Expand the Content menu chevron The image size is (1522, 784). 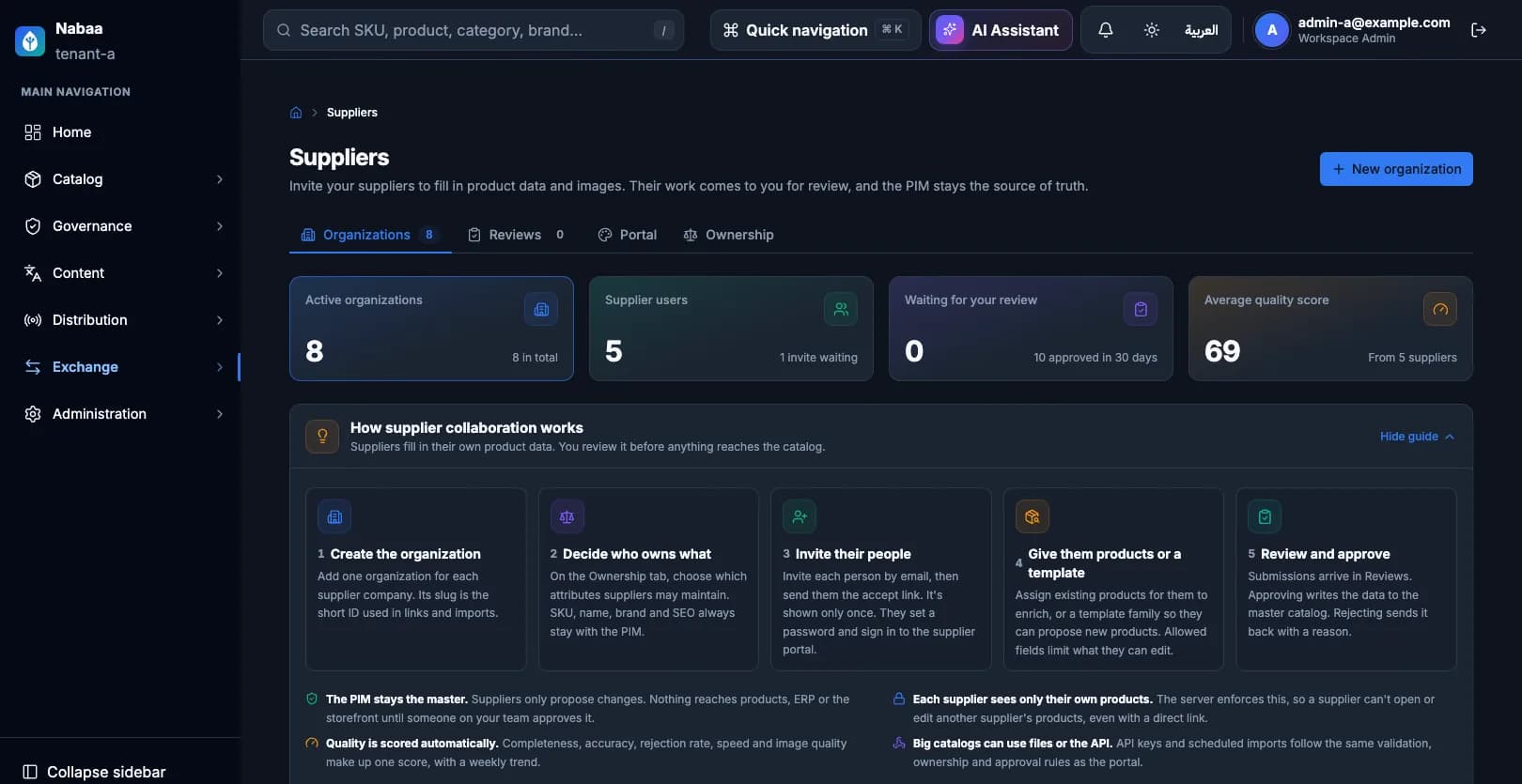[220, 273]
